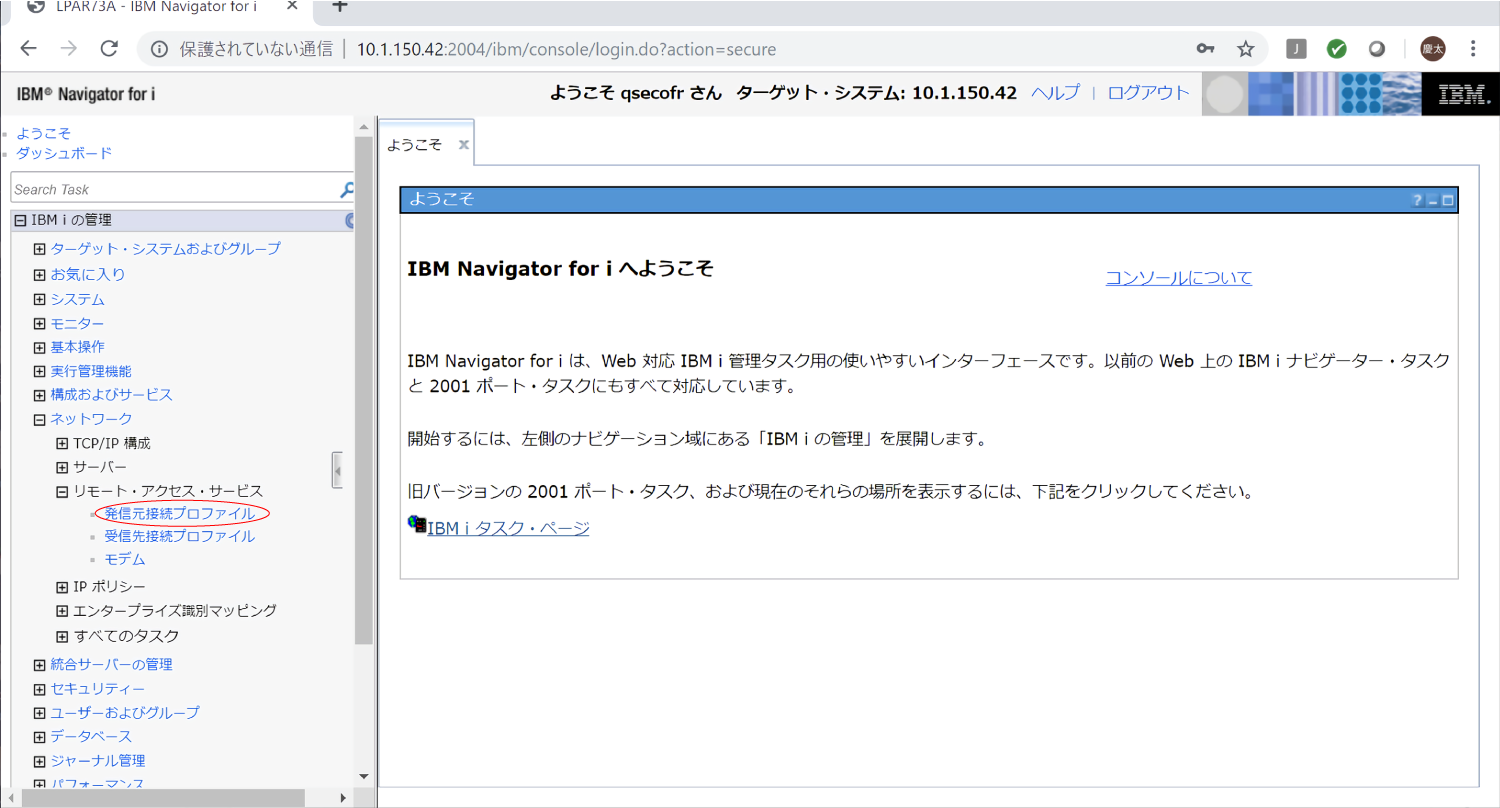Click the IBM logo

(x=1464, y=95)
